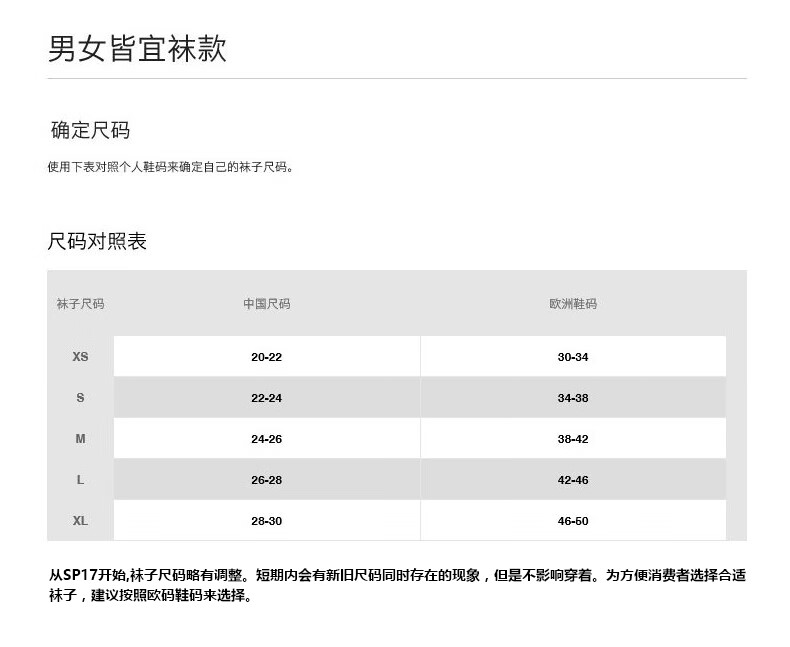Click the instruction text under 确定尺码
The width and height of the screenshot is (790, 647).
click(x=170, y=167)
